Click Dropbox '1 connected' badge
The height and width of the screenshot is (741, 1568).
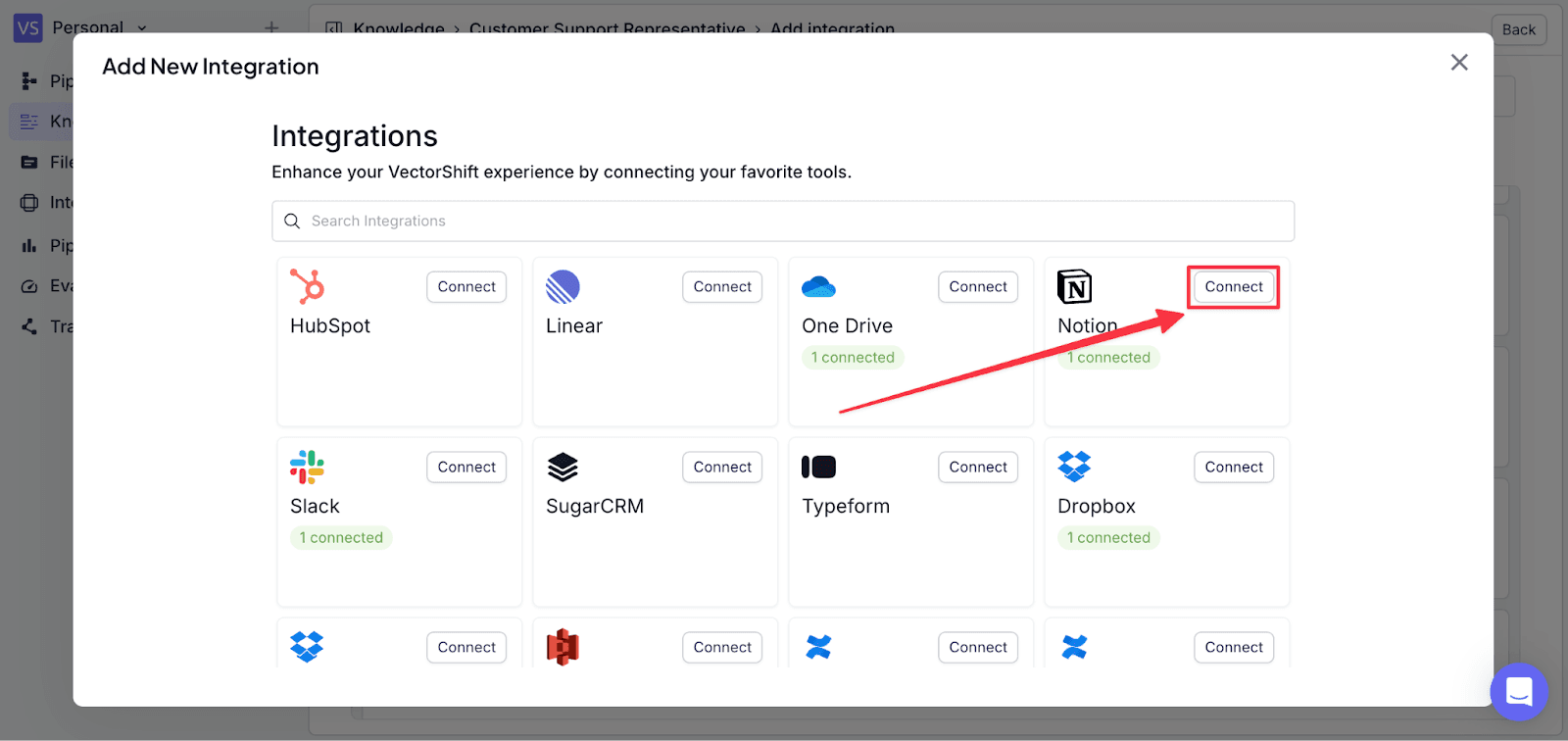pos(1108,538)
